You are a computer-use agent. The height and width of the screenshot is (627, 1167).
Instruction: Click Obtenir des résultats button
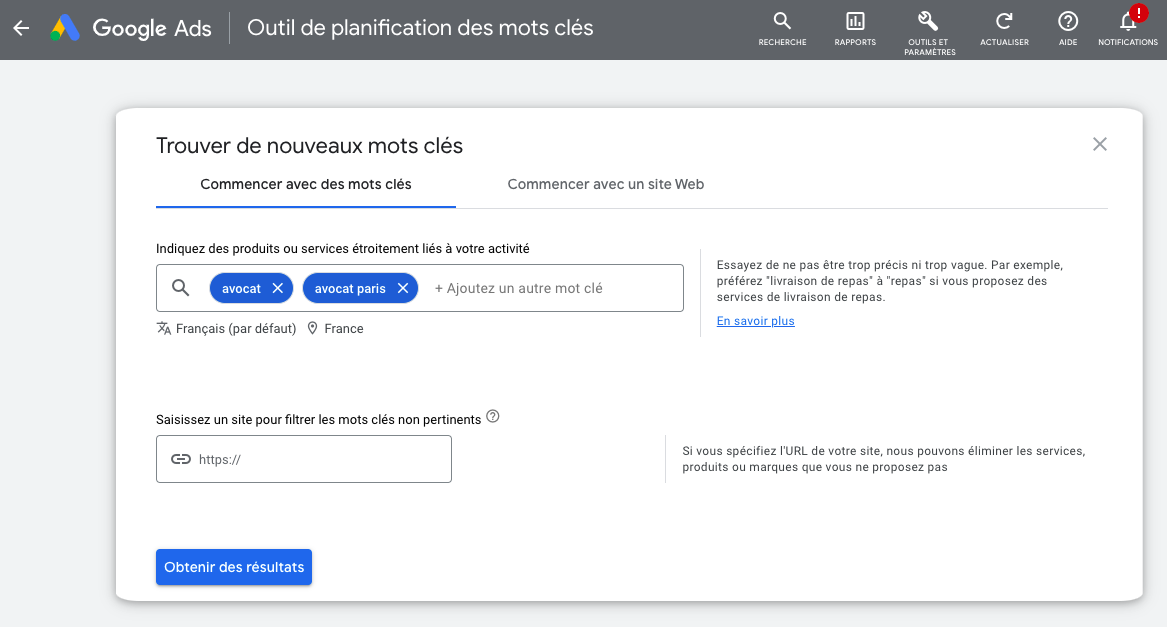pyautogui.click(x=234, y=567)
